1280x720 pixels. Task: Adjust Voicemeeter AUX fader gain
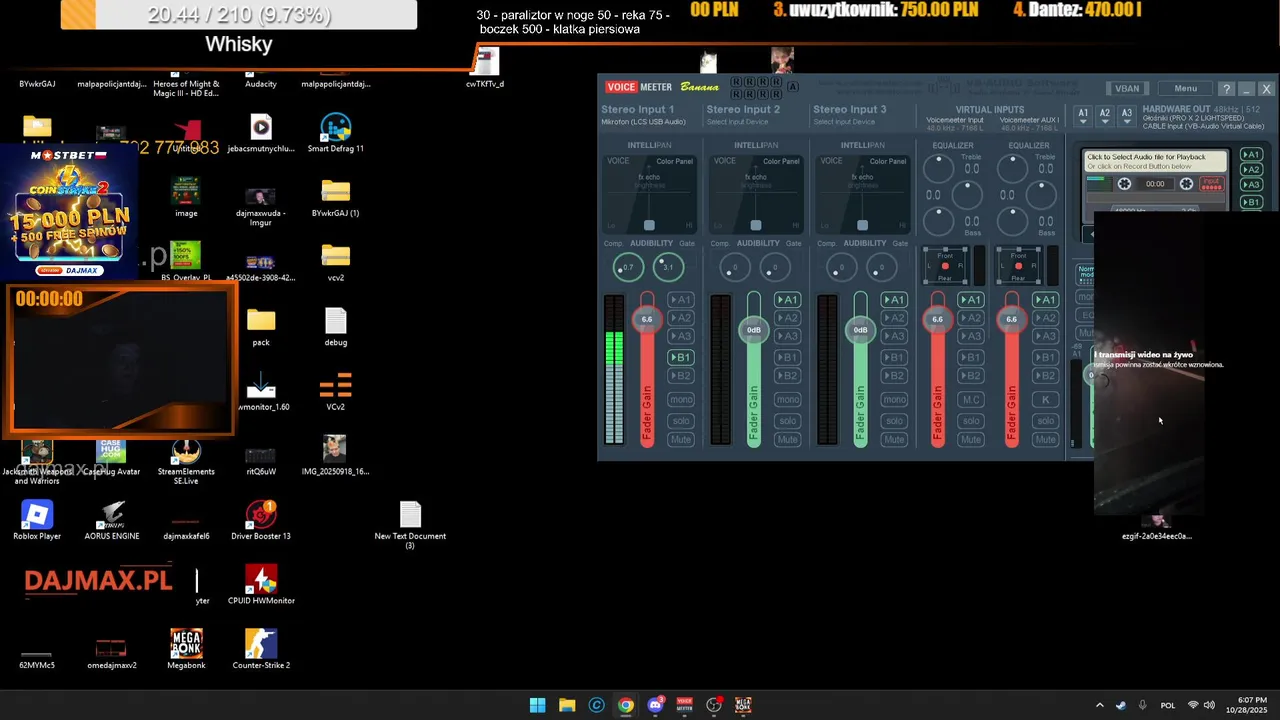[1011, 319]
